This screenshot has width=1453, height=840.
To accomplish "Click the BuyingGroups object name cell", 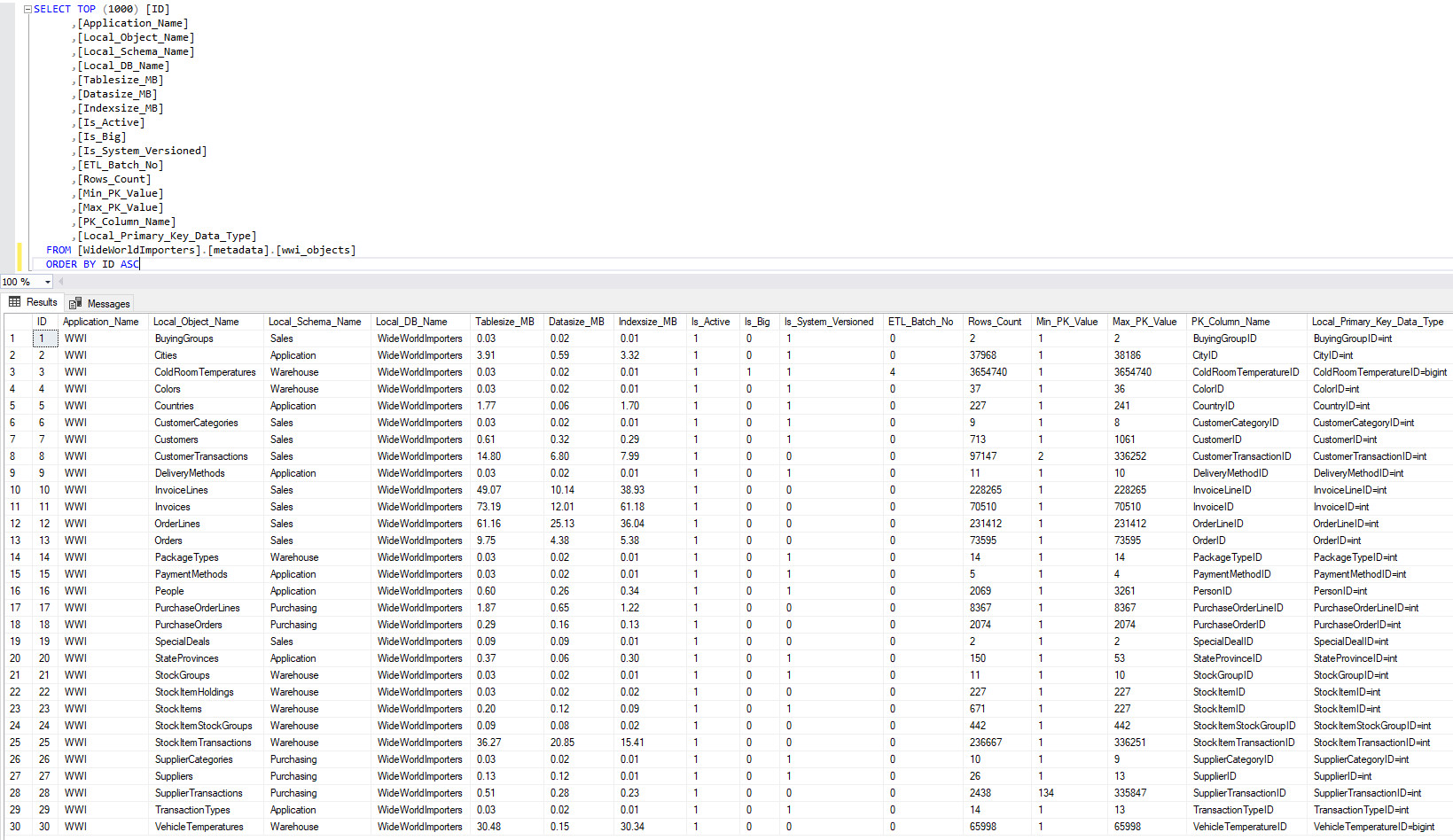I will click(206, 338).
